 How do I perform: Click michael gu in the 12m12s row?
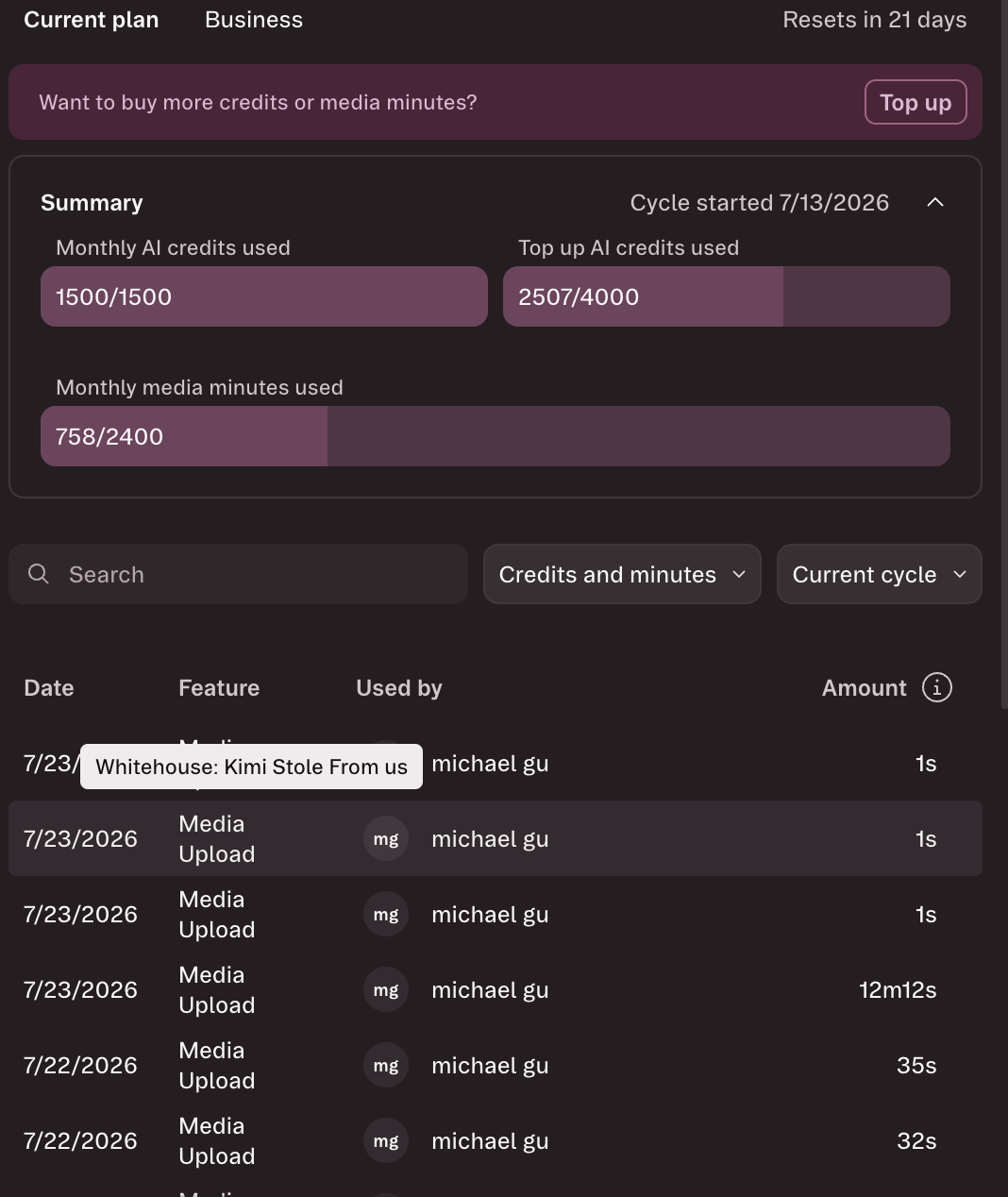pos(490,990)
